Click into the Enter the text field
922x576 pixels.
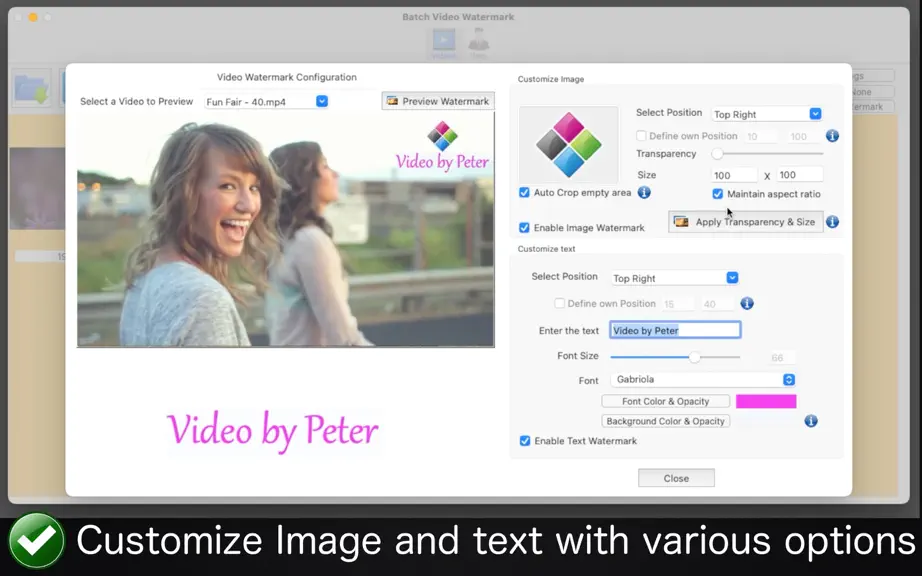tap(675, 330)
